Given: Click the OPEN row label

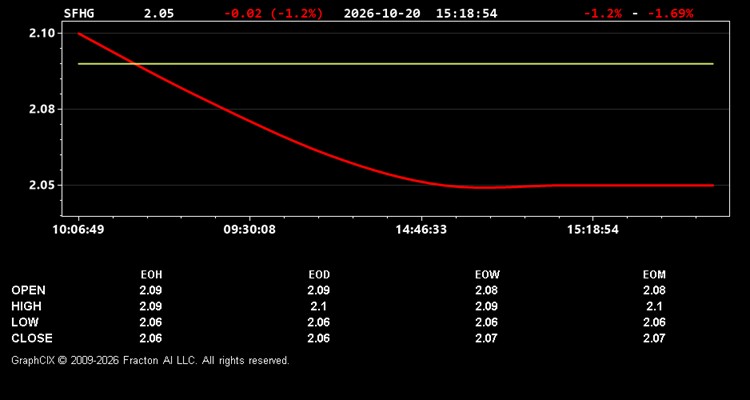Looking at the screenshot, I should (x=29, y=290).
